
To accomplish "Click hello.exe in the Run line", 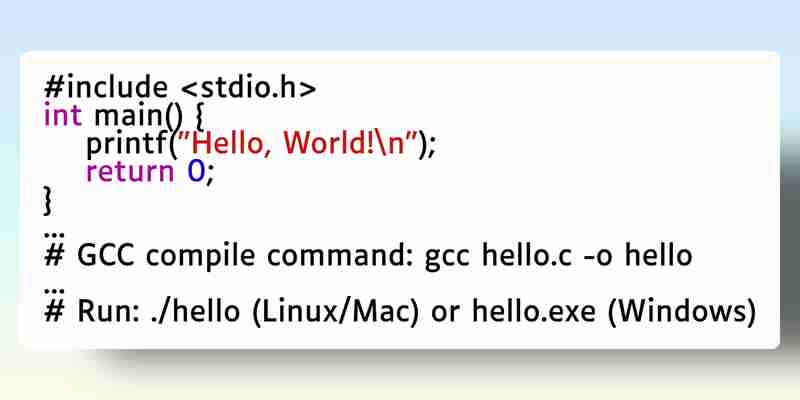I will (x=534, y=311).
